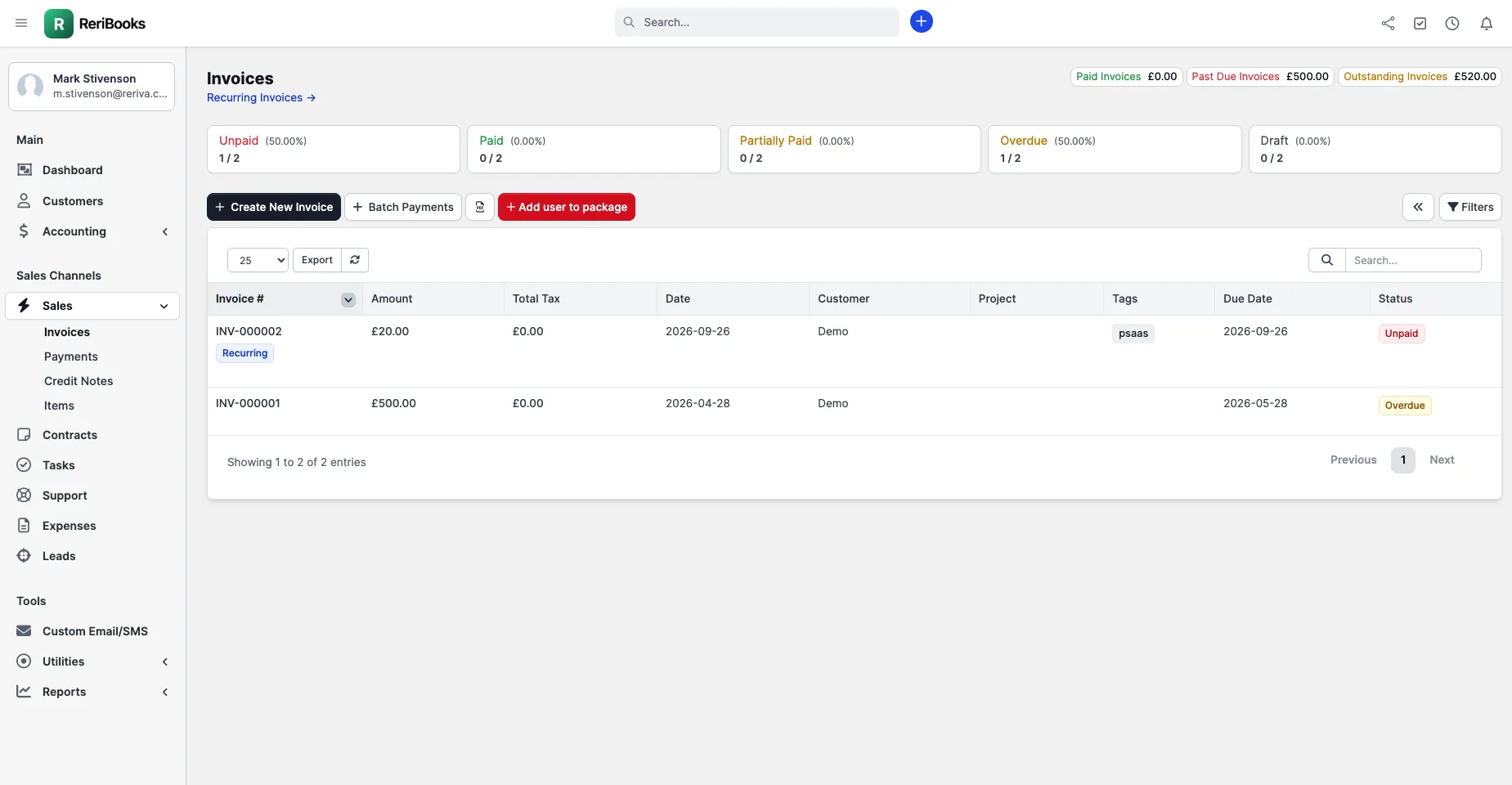Follow the Recurring Invoices link
1512x785 pixels.
[x=261, y=97]
